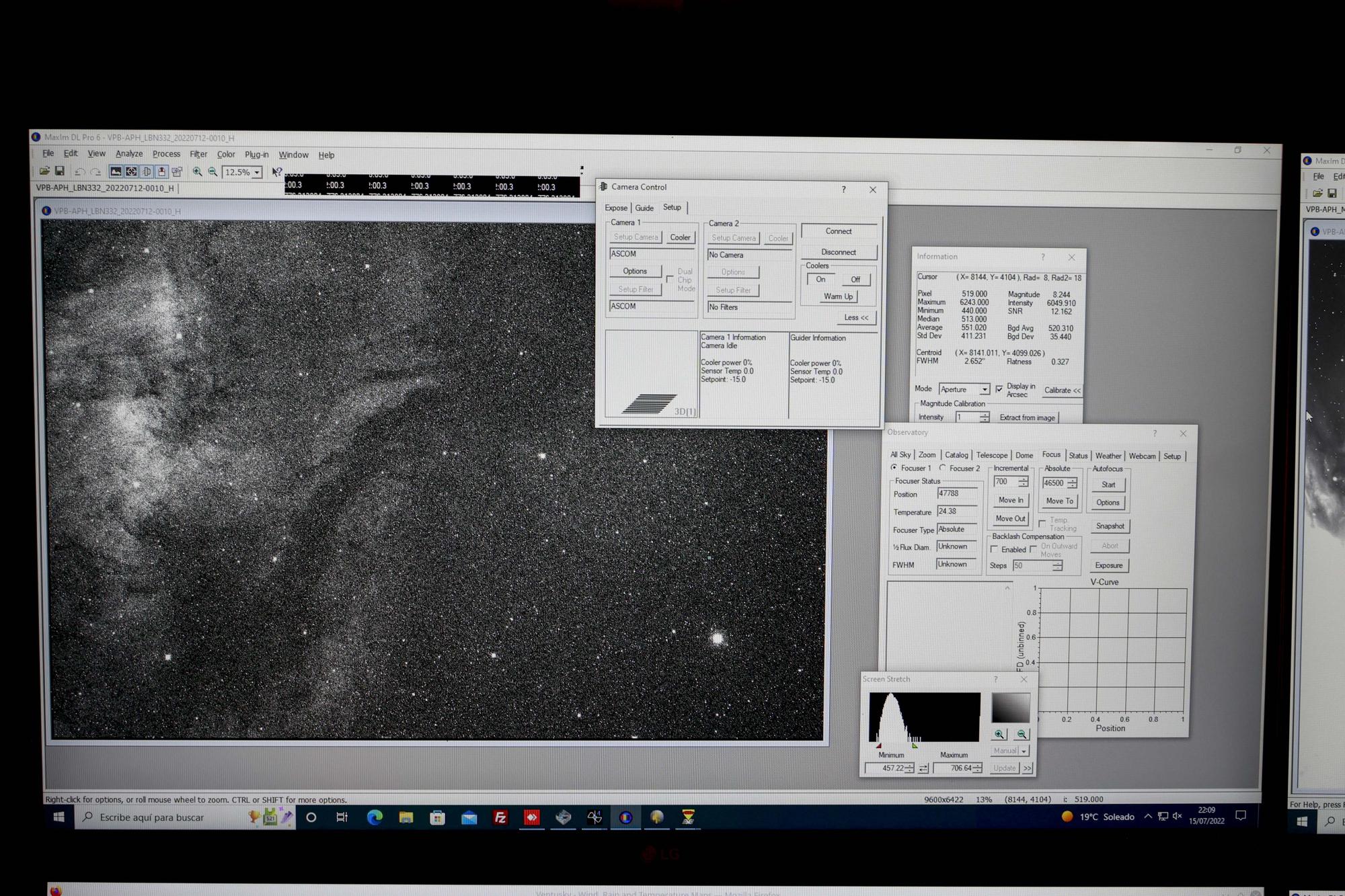The height and width of the screenshot is (896, 1345).
Task: Swap min/max values icon in Screen Stretch
Action: click(x=923, y=768)
